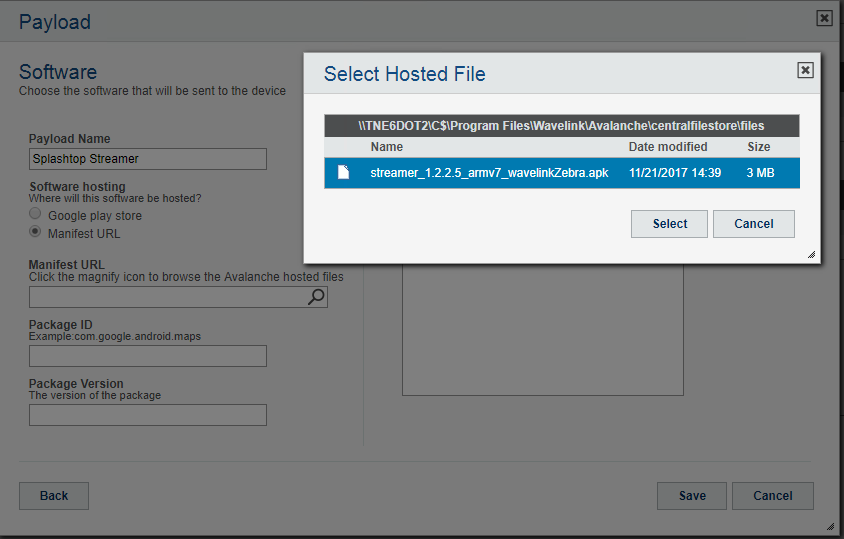This screenshot has height=539, width=844.
Task: Sort files by the Name column header
Action: tap(386, 147)
